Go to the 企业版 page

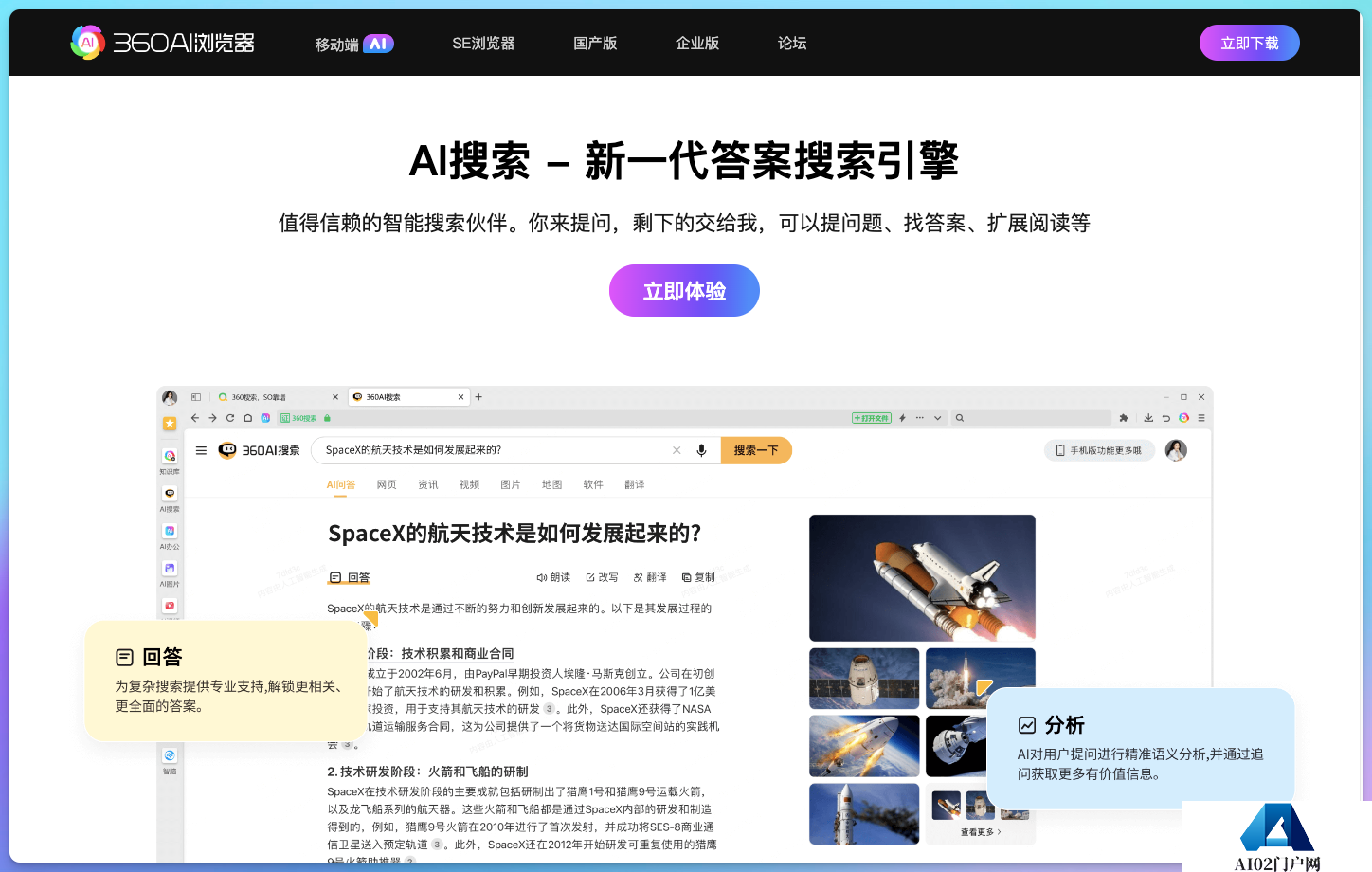coord(697,44)
